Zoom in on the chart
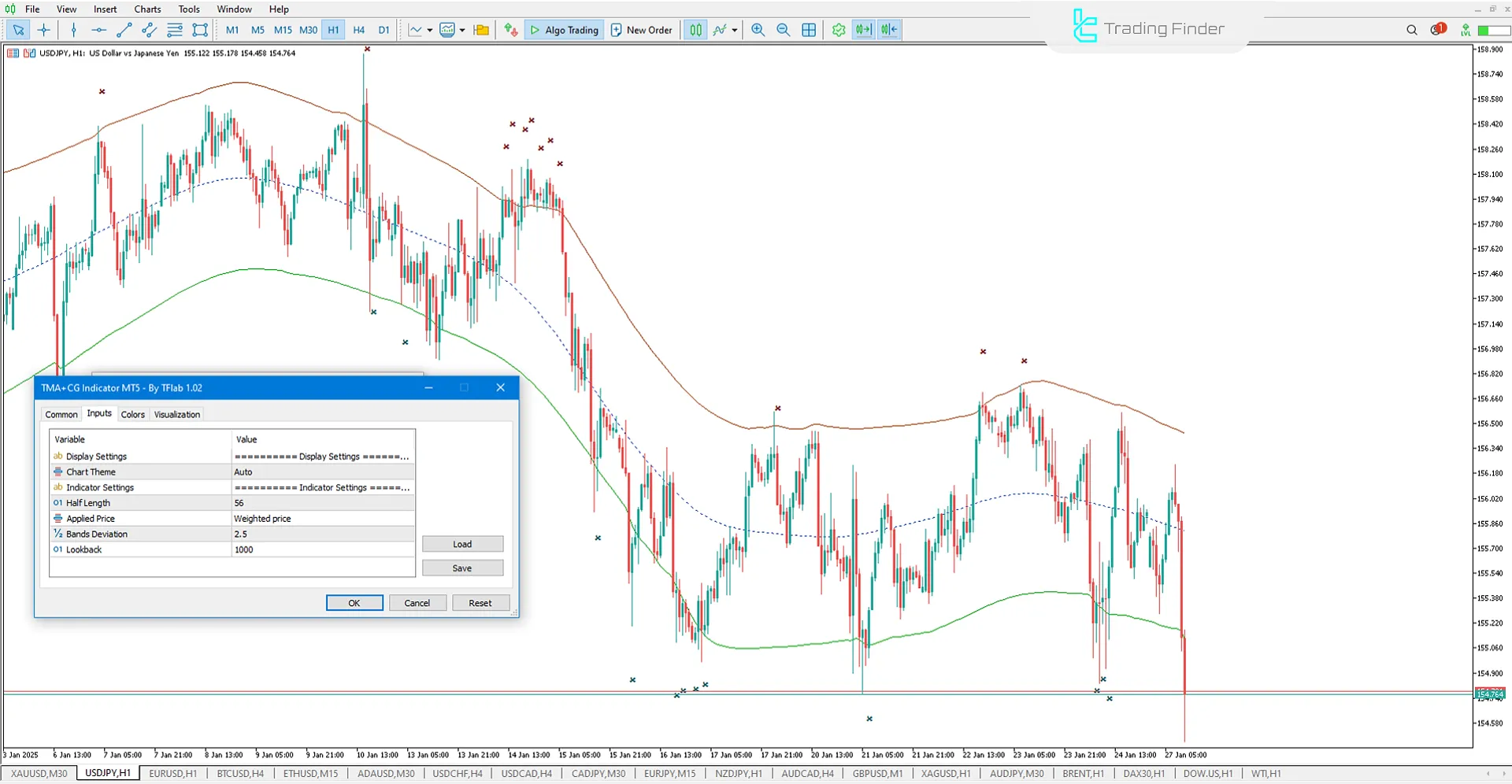1512x784 pixels. [758, 29]
